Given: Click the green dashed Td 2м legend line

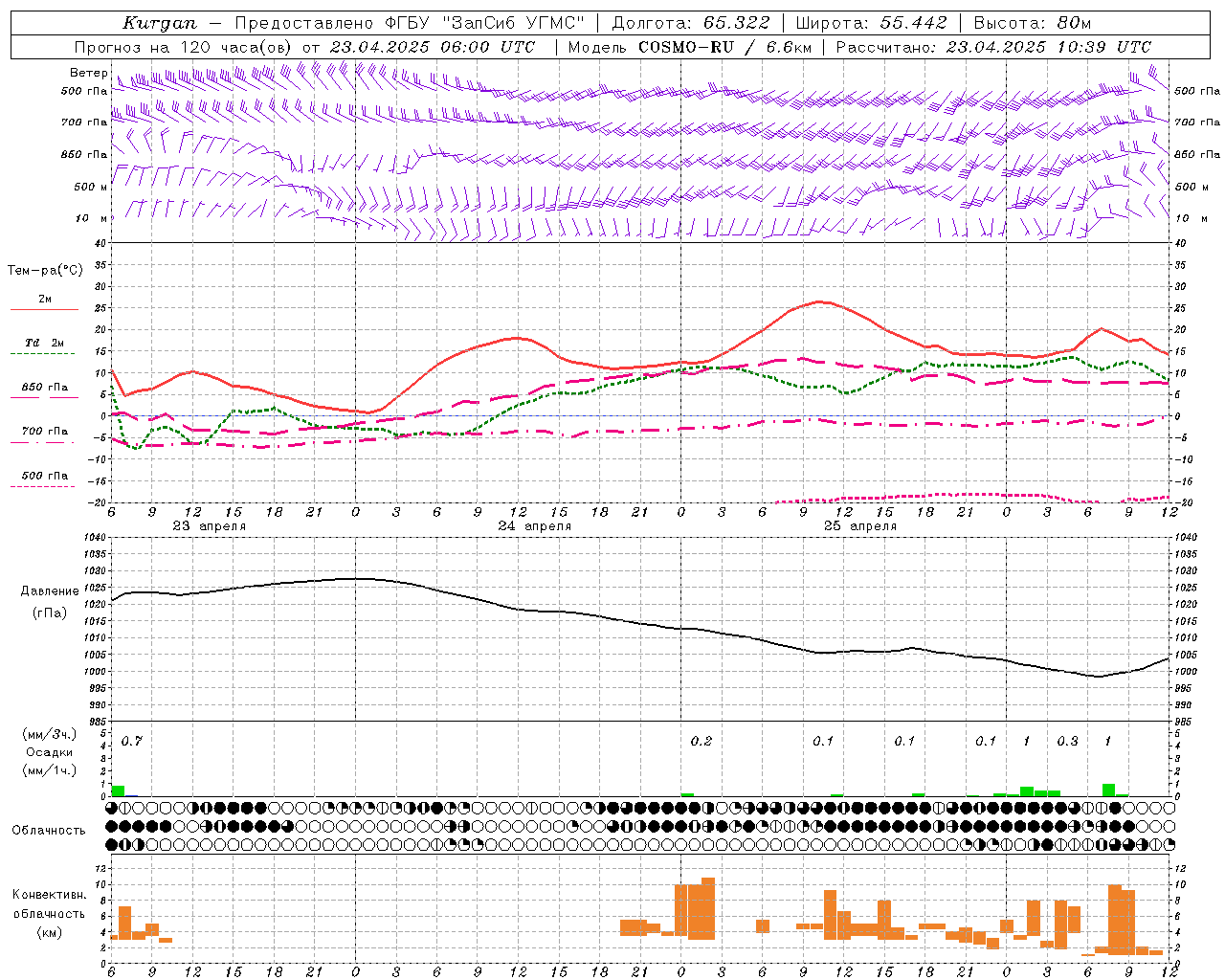Looking at the screenshot, I should [44, 354].
